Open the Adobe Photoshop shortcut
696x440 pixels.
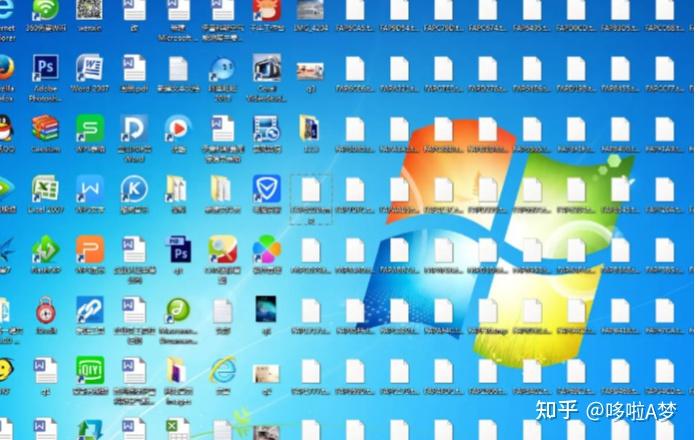coord(45,68)
